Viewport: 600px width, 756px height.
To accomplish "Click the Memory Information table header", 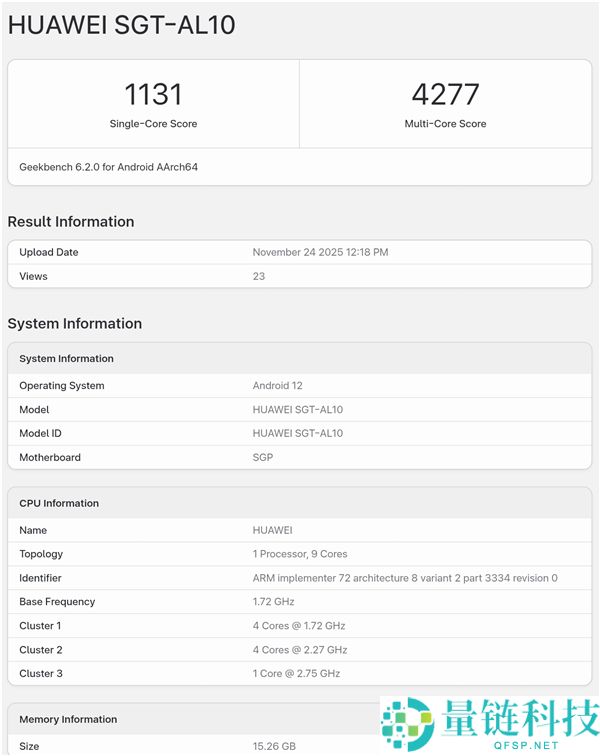I will pyautogui.click(x=68, y=719).
